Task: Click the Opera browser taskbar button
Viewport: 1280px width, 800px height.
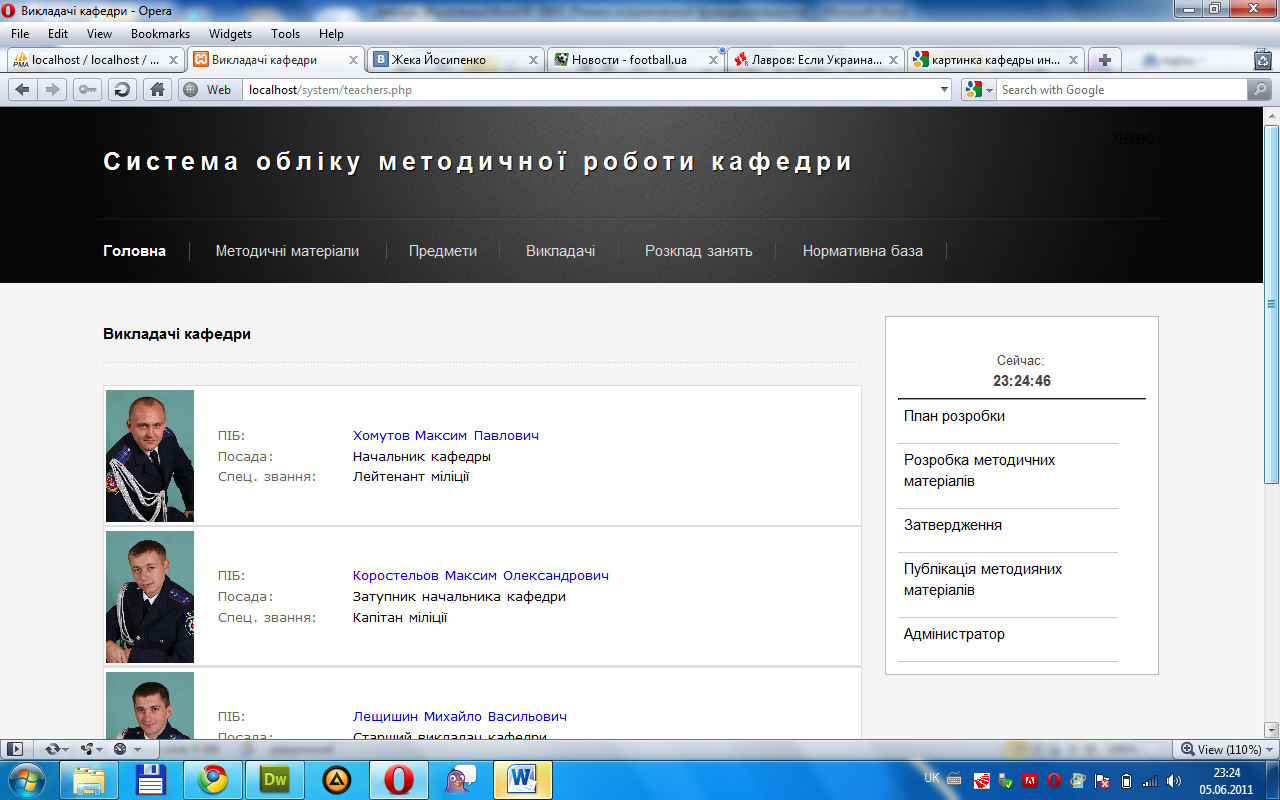Action: pos(399,780)
